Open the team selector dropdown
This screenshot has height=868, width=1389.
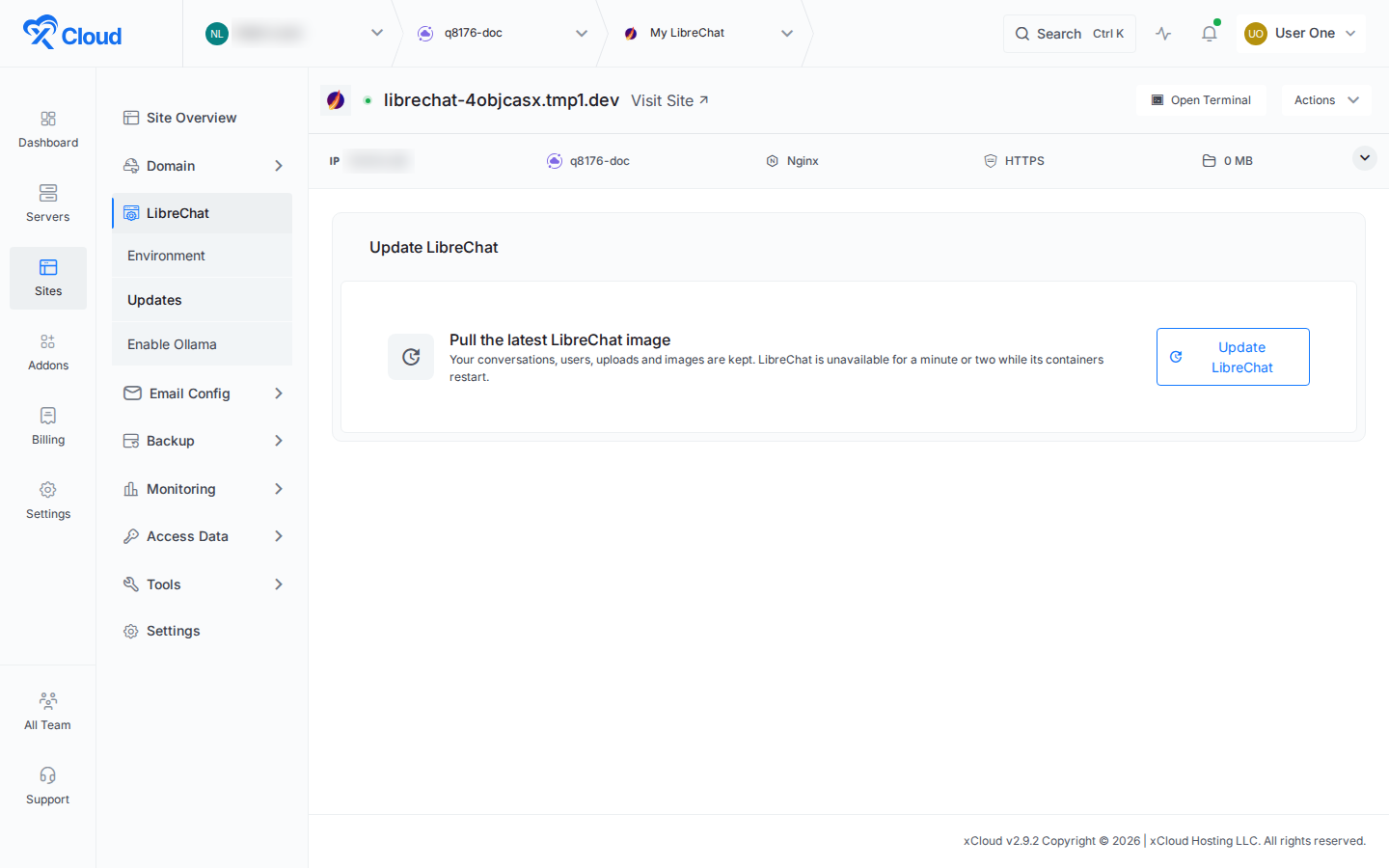[x=294, y=34]
